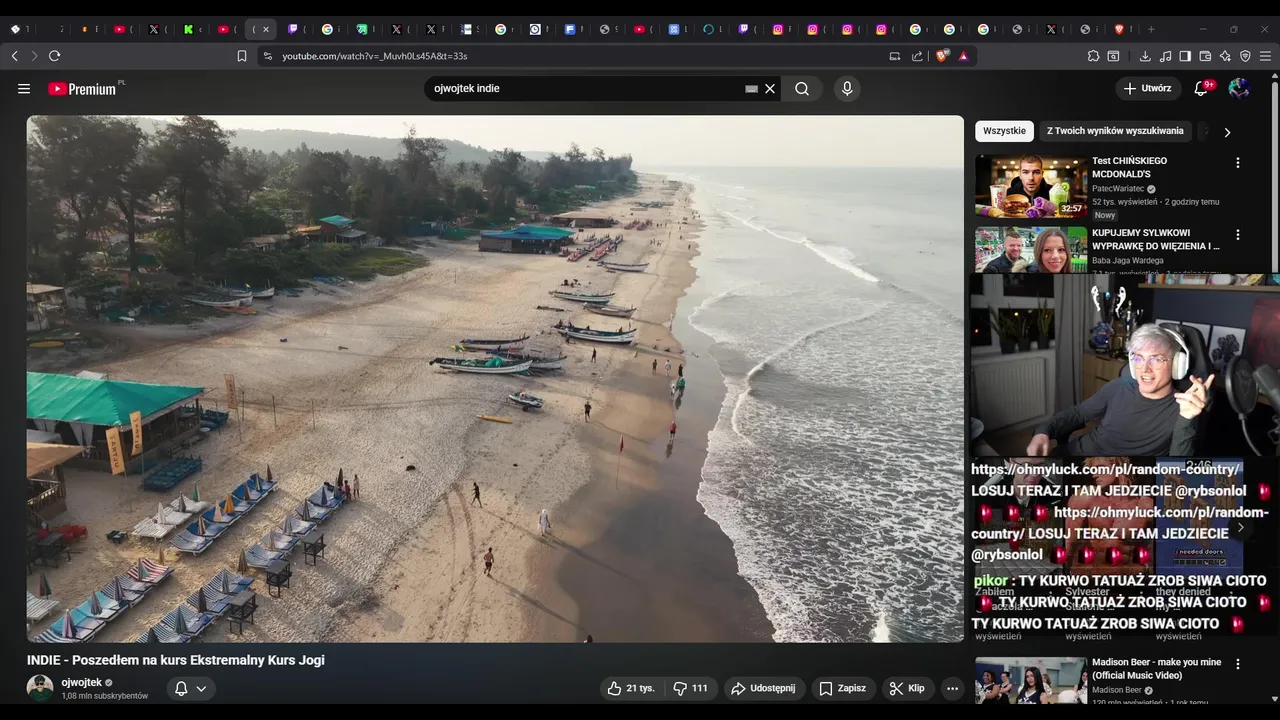
Task: Open the on-screen keyboard icon in search box
Action: coord(752,89)
